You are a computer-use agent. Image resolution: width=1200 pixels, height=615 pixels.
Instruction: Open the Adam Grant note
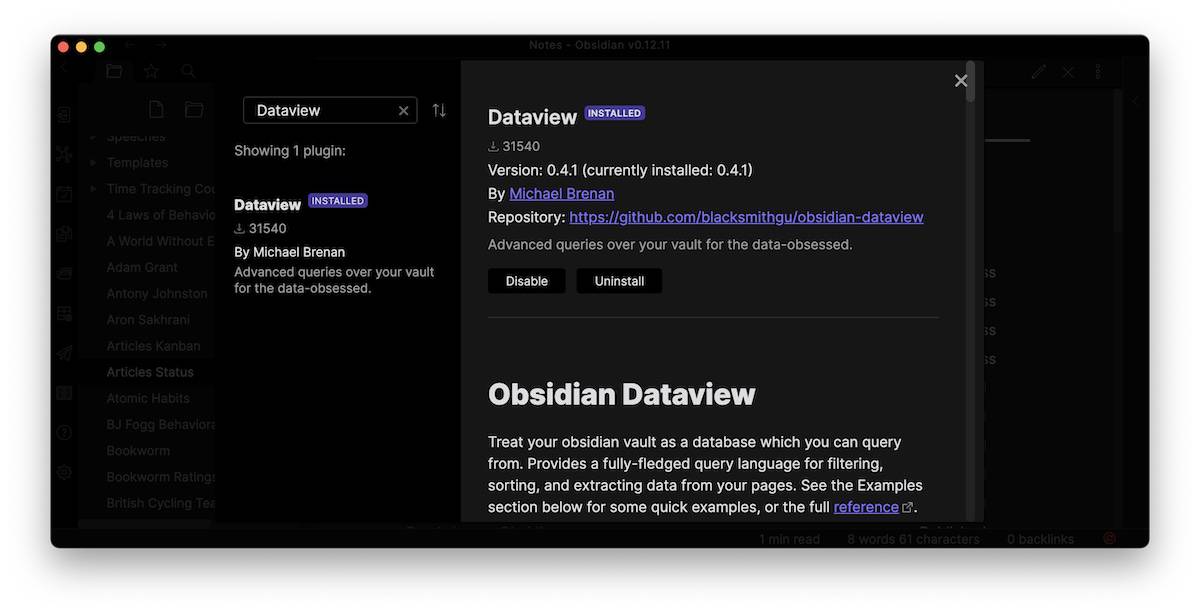(142, 267)
